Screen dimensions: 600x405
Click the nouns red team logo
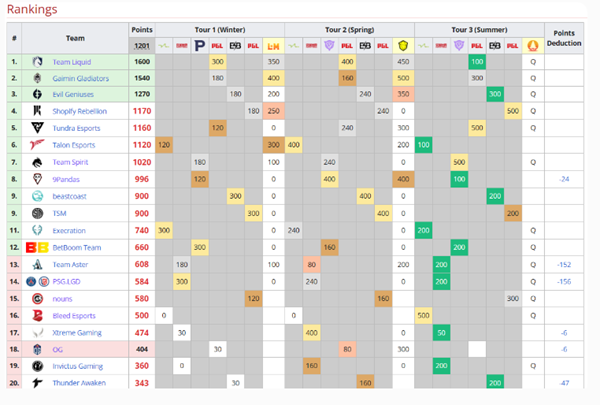click(38, 299)
